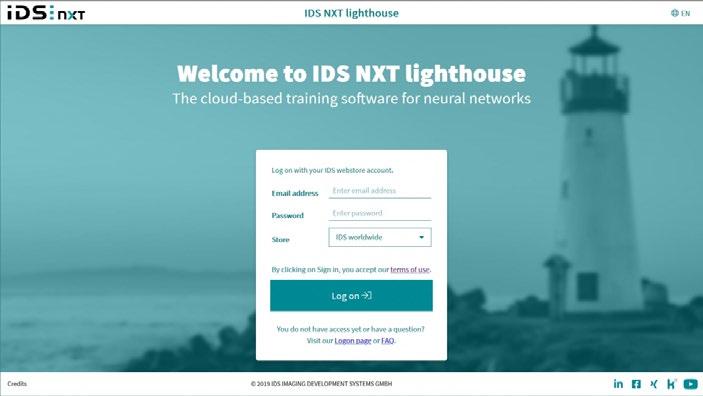The height and width of the screenshot is (396, 703).
Task: Click the IDS NXT logo
Action: (x=46, y=13)
